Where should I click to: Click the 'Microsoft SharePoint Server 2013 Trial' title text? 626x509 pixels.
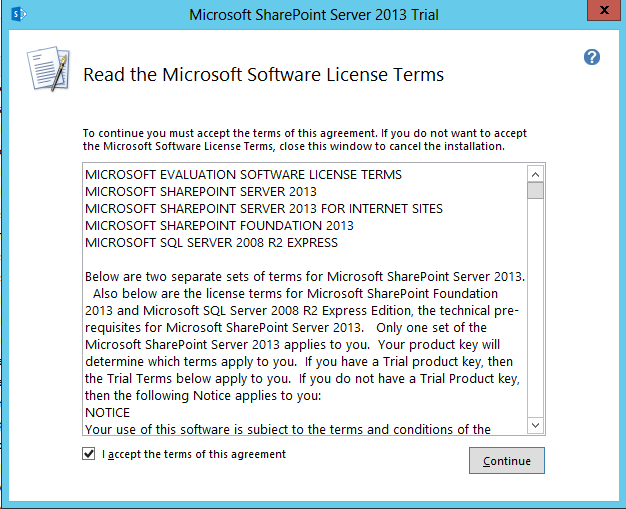tap(314, 15)
